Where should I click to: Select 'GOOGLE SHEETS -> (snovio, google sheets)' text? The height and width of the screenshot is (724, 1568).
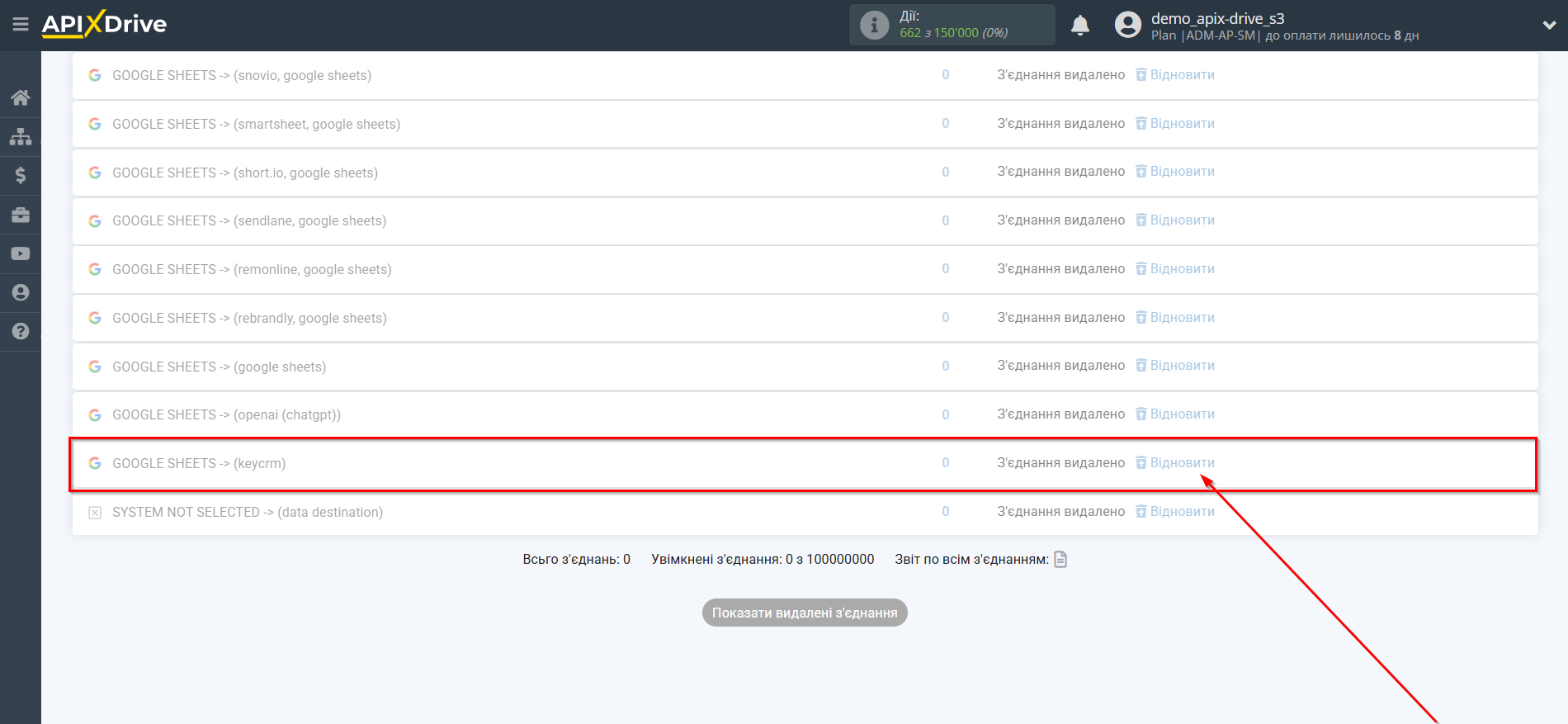click(242, 75)
